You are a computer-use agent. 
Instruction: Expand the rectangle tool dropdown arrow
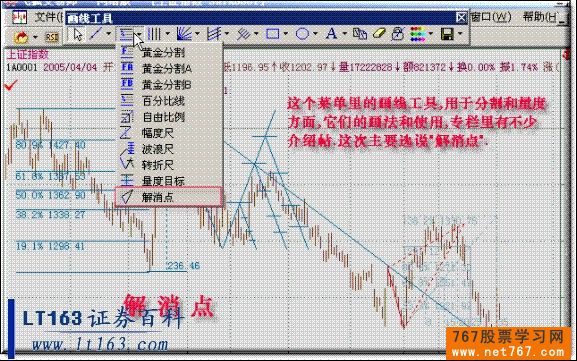(286, 34)
